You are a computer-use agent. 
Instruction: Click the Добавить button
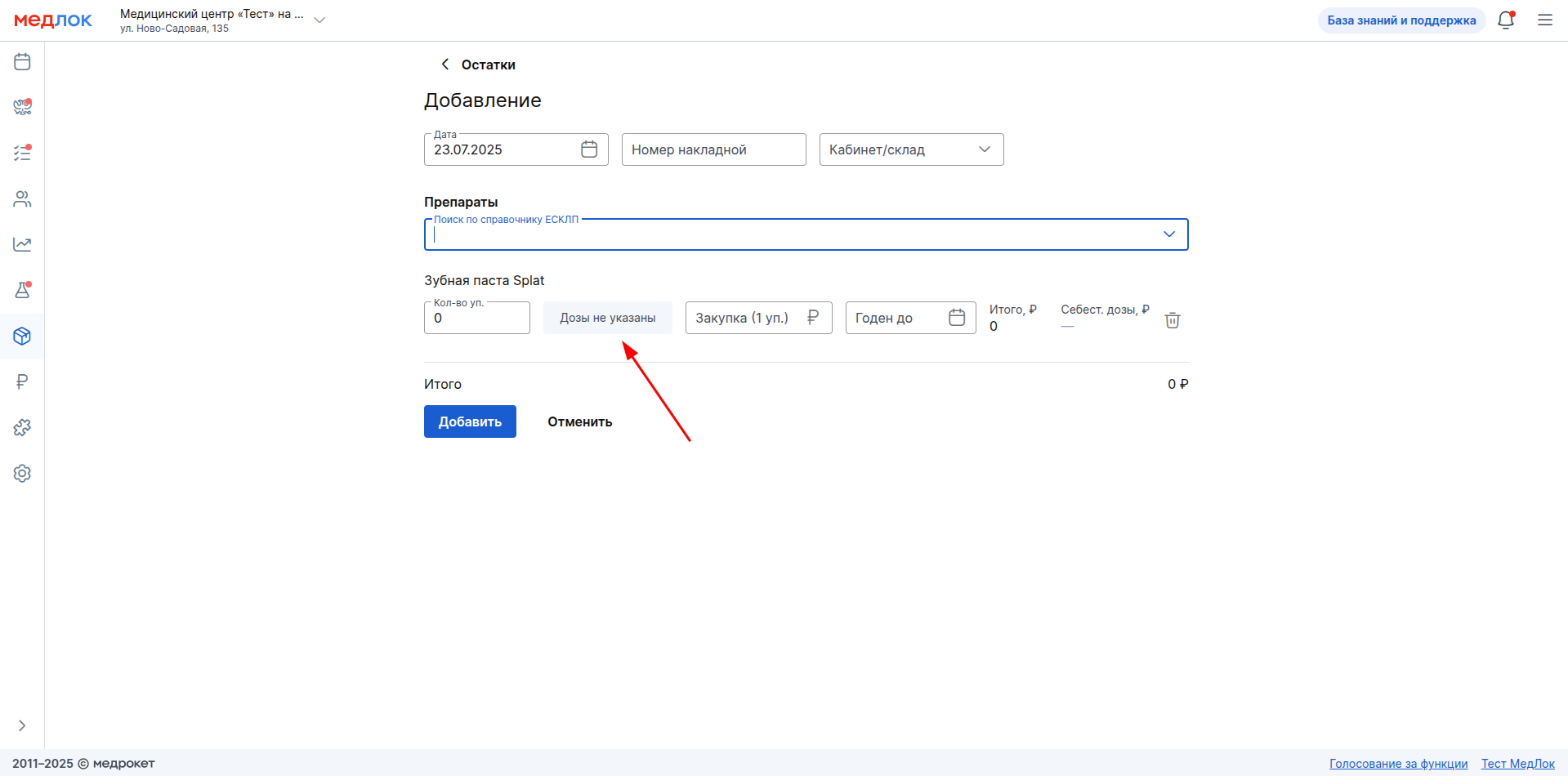470,421
